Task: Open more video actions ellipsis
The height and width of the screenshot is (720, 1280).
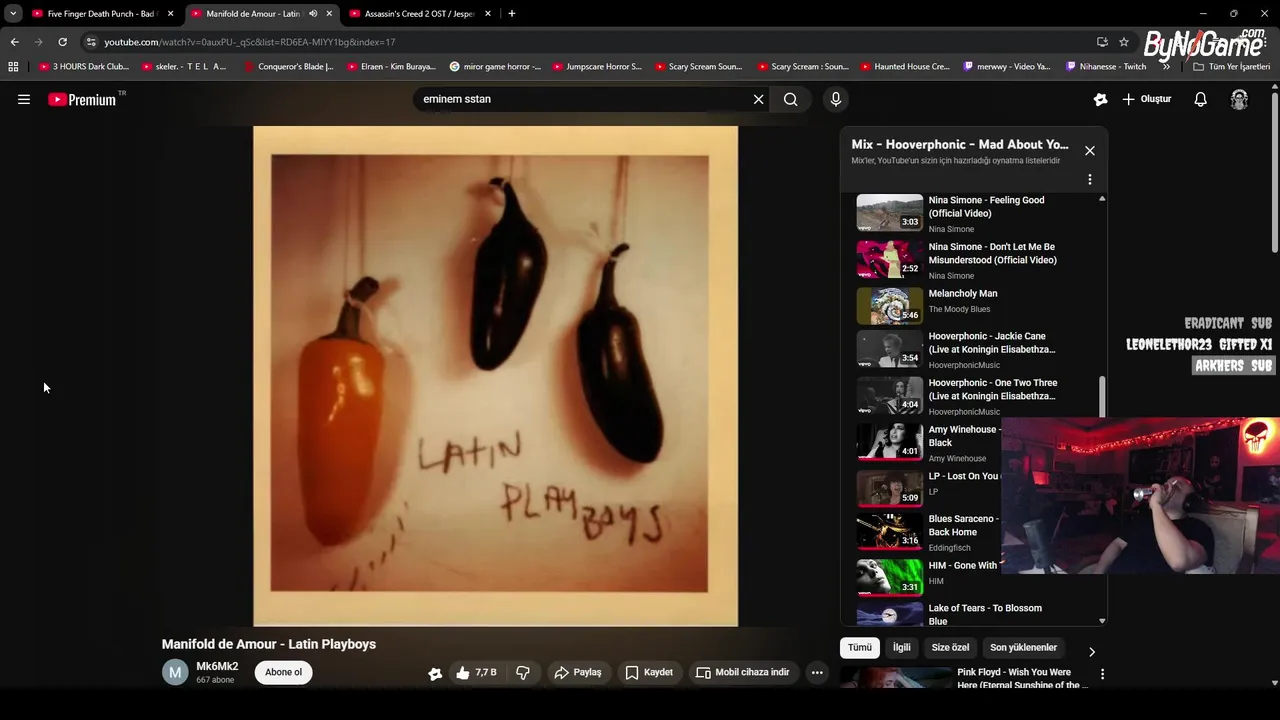Action: 817,673
